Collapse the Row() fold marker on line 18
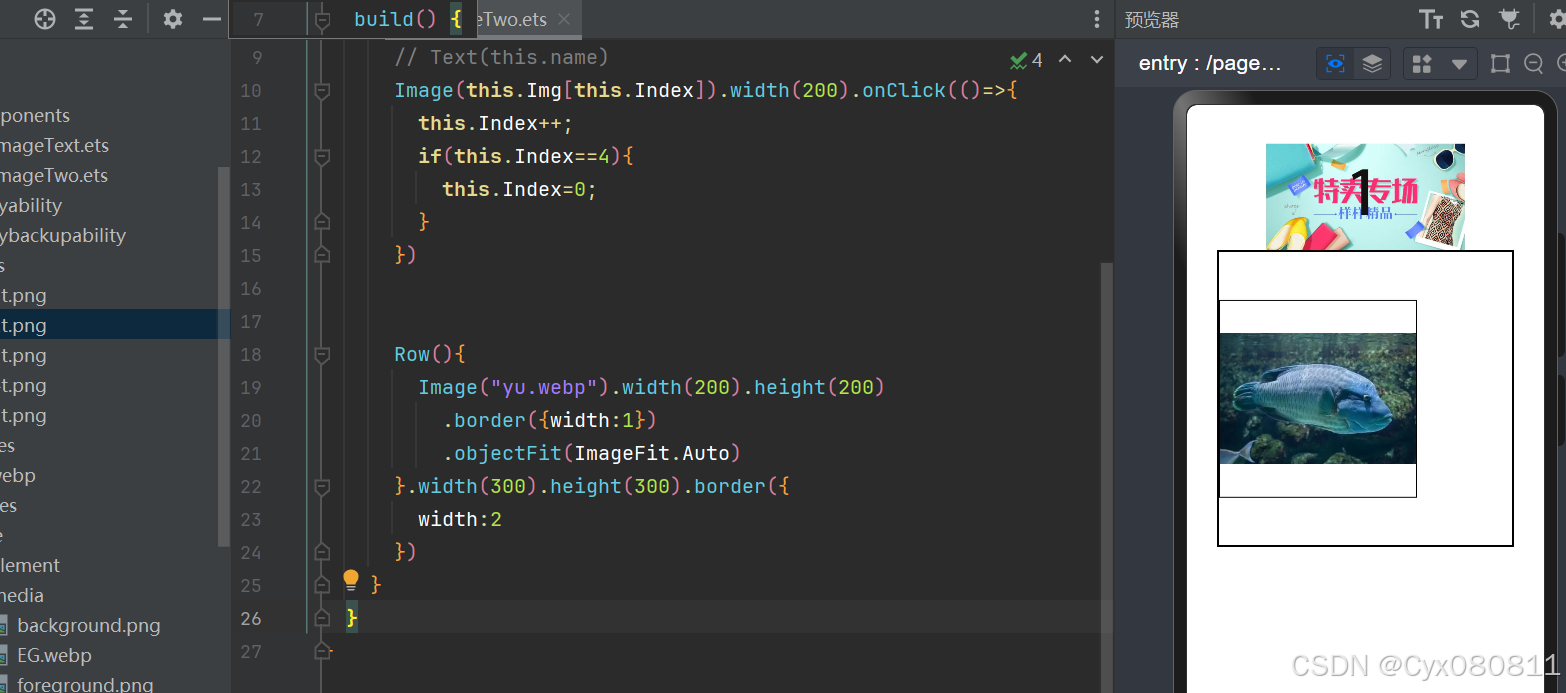The height and width of the screenshot is (693, 1566). [x=322, y=354]
